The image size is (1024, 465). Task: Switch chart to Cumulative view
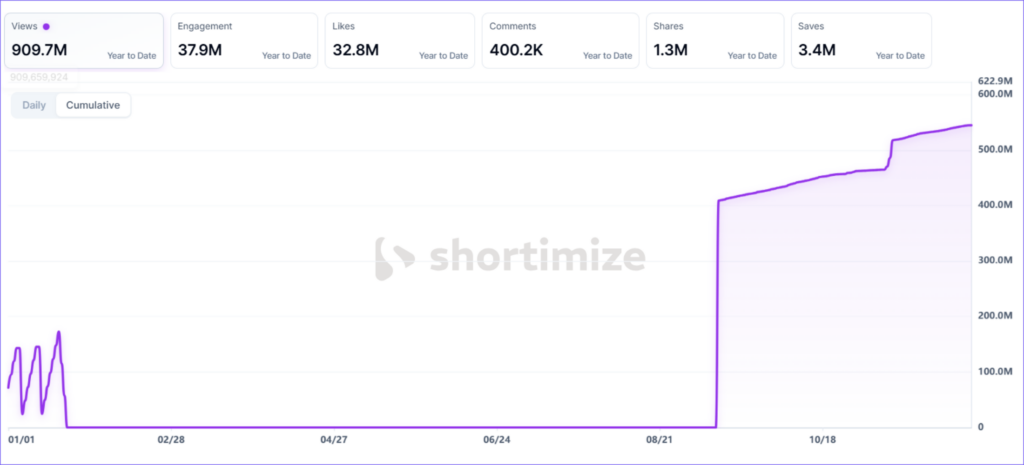click(93, 105)
